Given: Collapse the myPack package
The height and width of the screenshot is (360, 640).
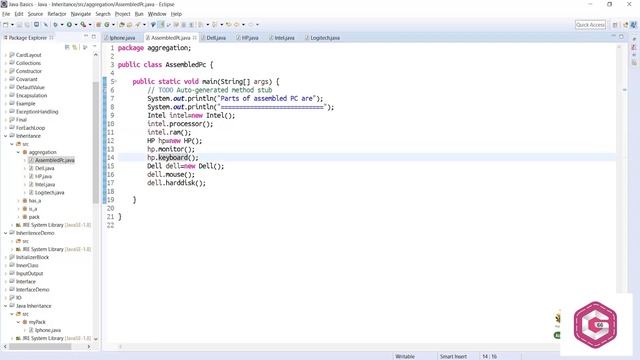Looking at the screenshot, I should [x=18, y=322].
